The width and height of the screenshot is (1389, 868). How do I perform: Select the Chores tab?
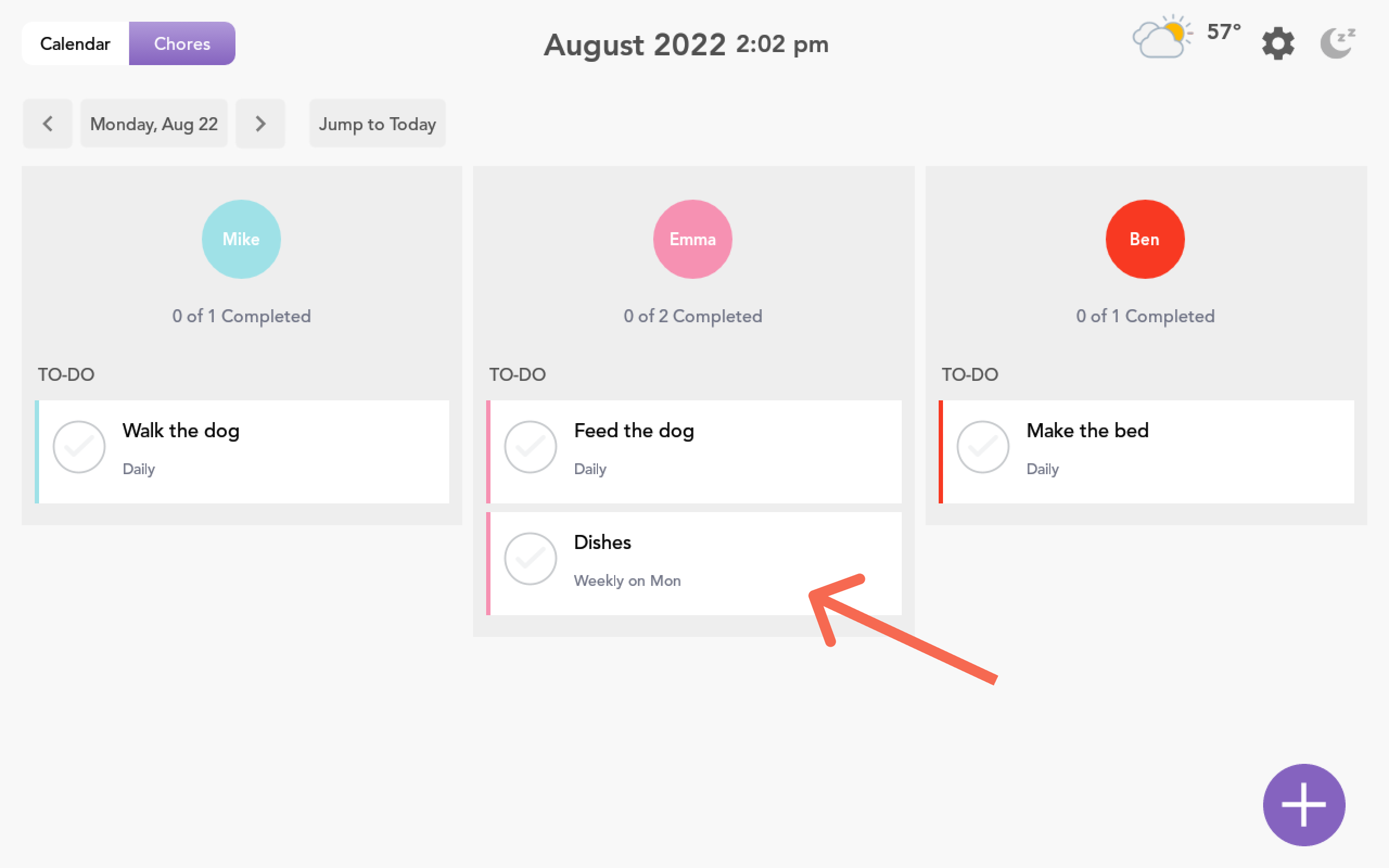(x=182, y=43)
